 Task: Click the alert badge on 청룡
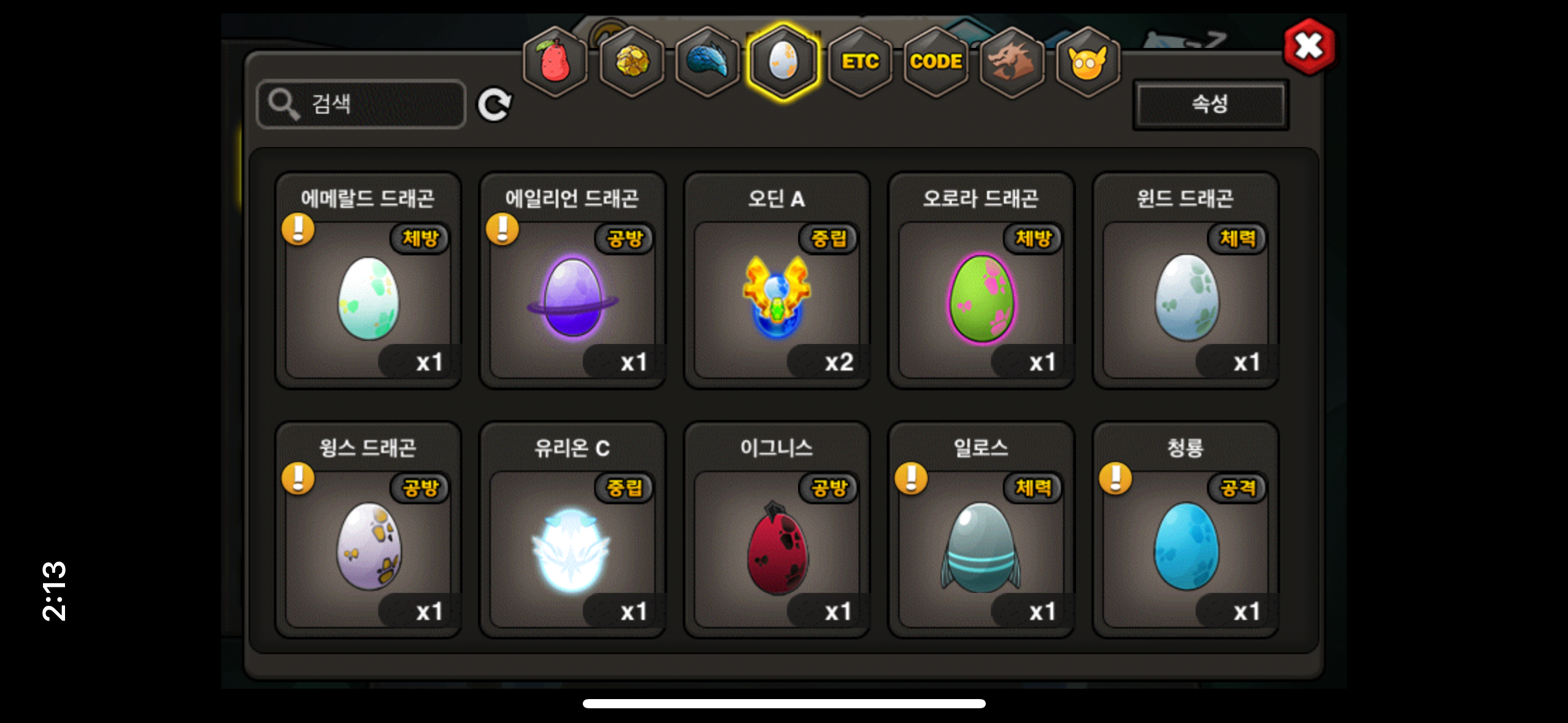click(x=1115, y=478)
